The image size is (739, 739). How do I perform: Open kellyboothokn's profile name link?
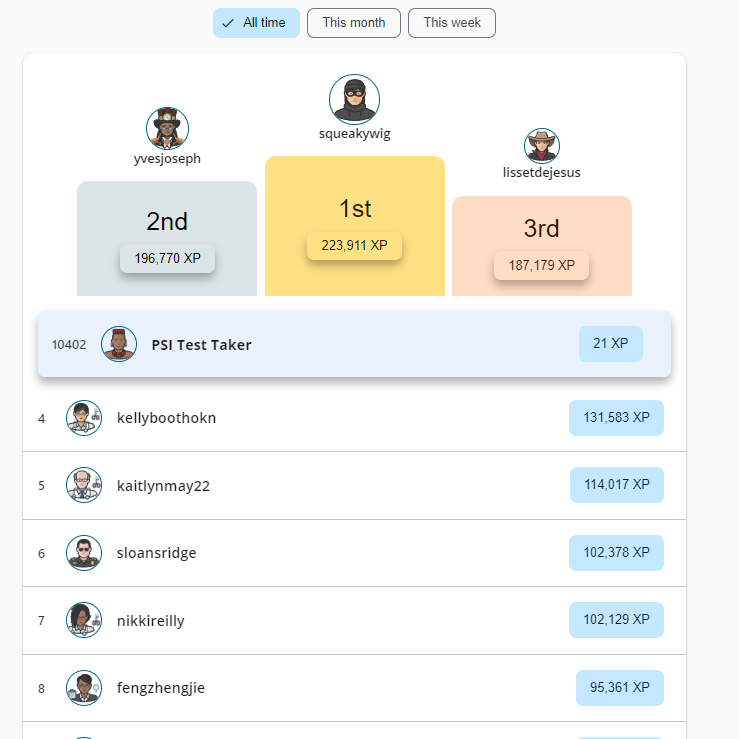(x=166, y=418)
